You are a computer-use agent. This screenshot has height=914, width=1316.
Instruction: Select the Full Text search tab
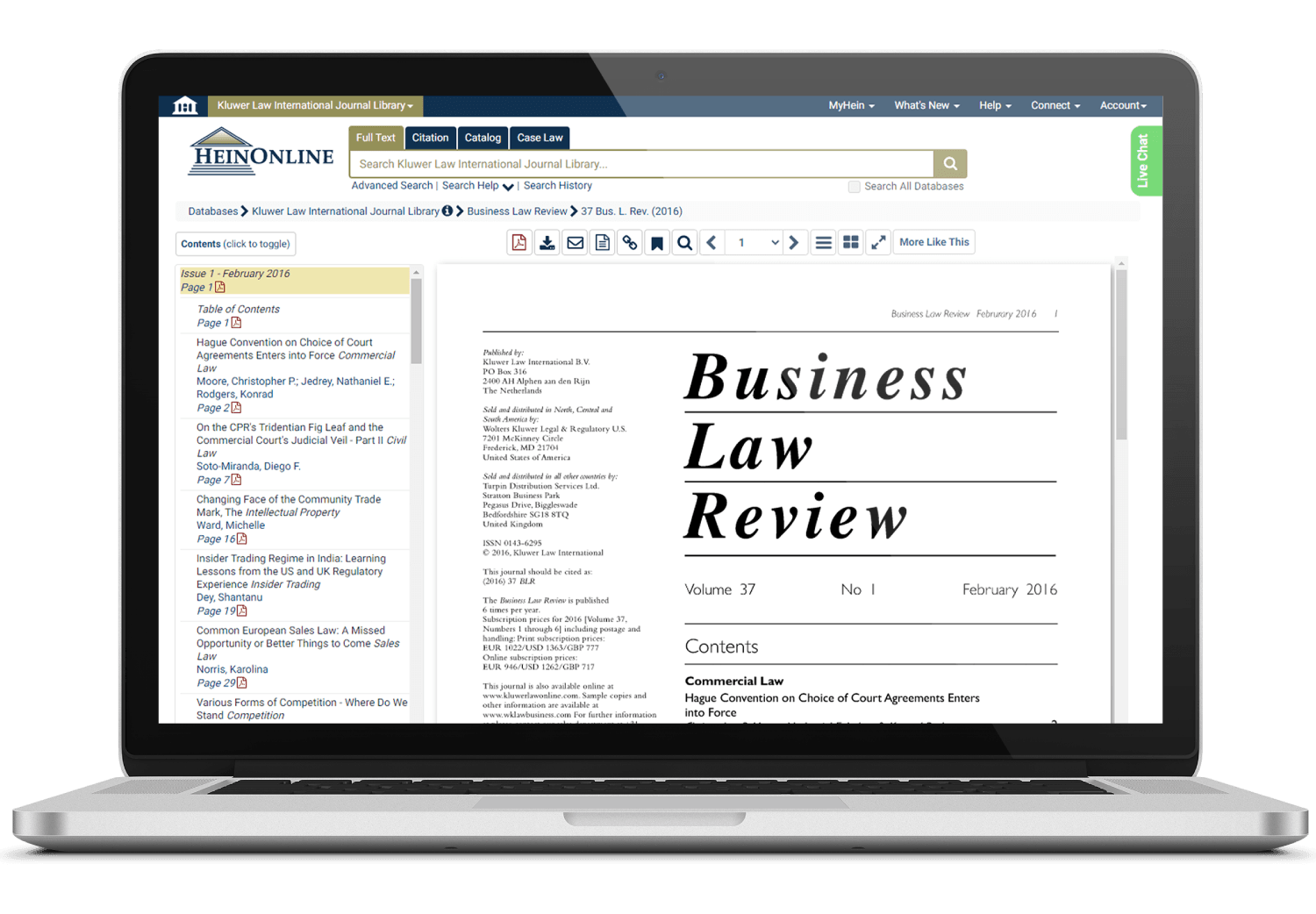pos(375,138)
